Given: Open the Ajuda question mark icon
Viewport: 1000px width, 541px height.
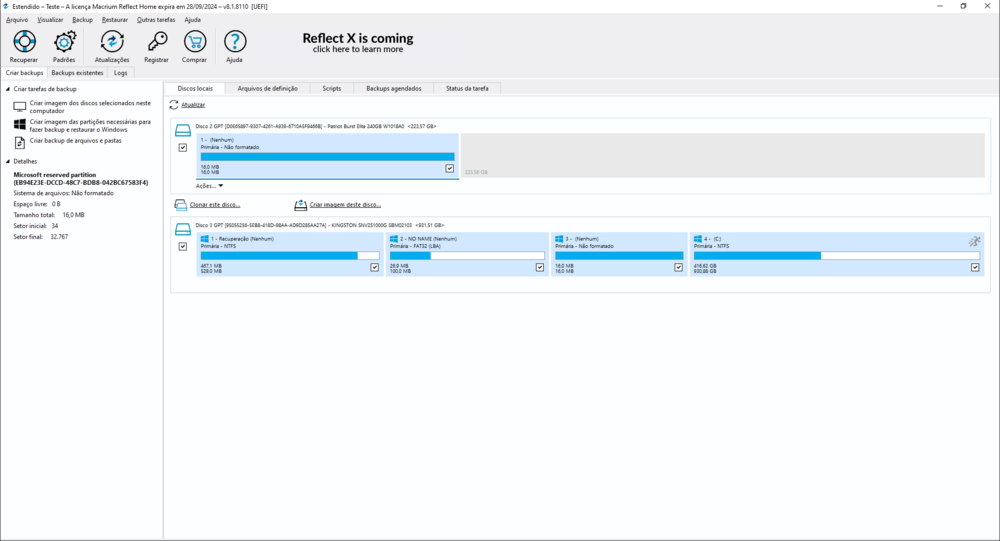Looking at the screenshot, I should 234,42.
